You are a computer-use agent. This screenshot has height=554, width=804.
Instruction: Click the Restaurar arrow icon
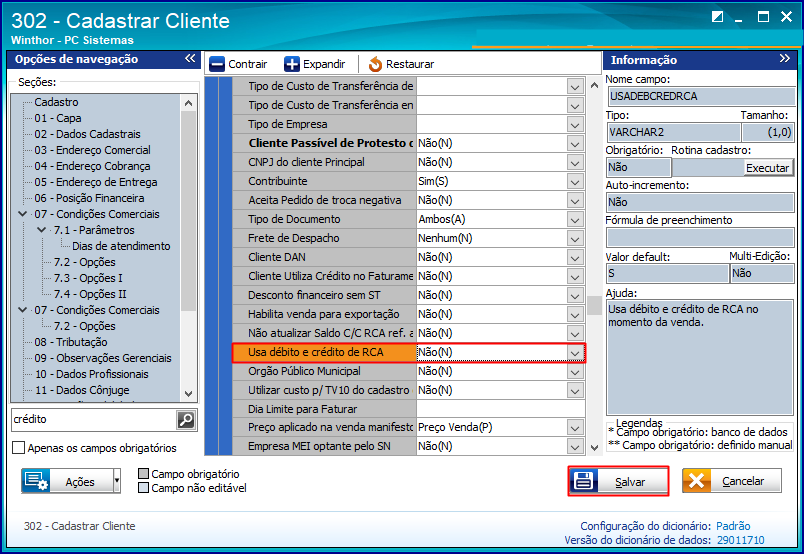point(375,64)
